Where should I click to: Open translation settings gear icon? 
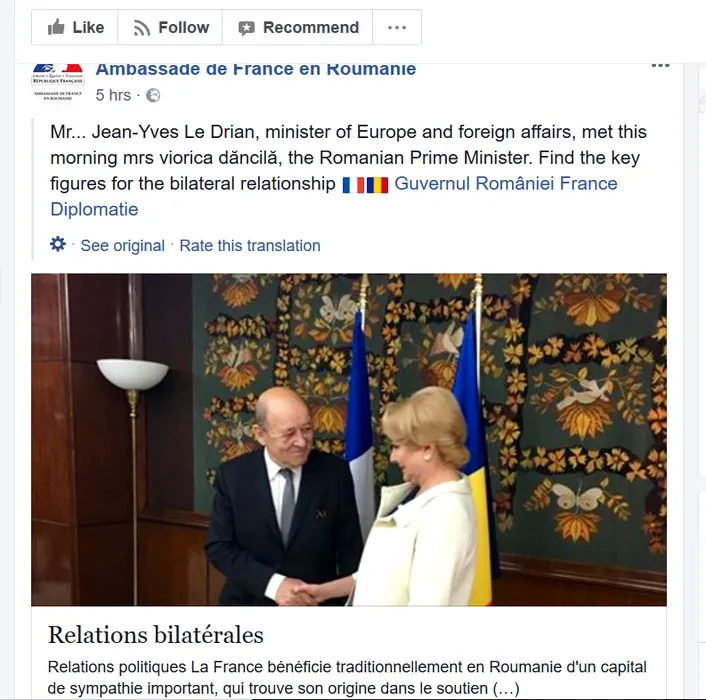coord(58,244)
